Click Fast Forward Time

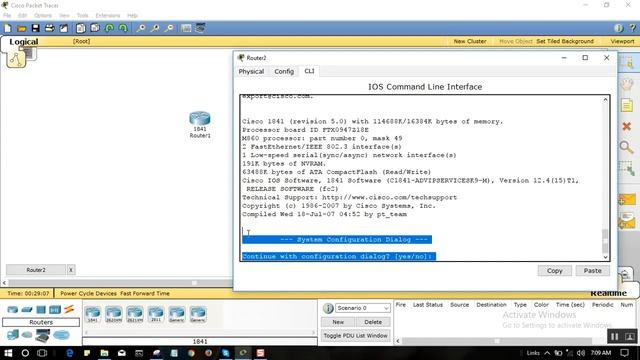[145, 293]
